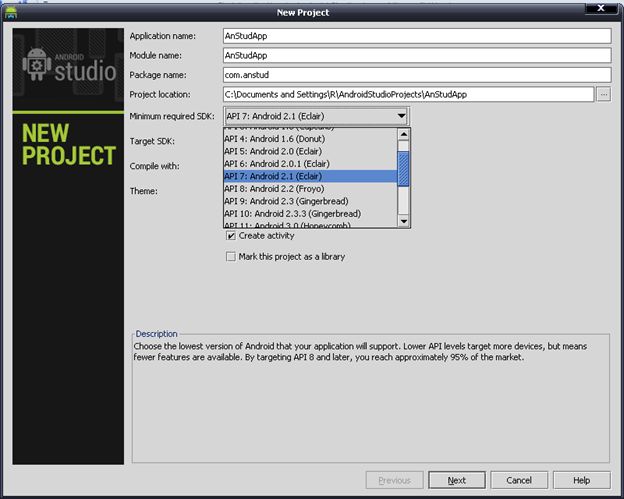Click the Compile with label

coord(154,166)
